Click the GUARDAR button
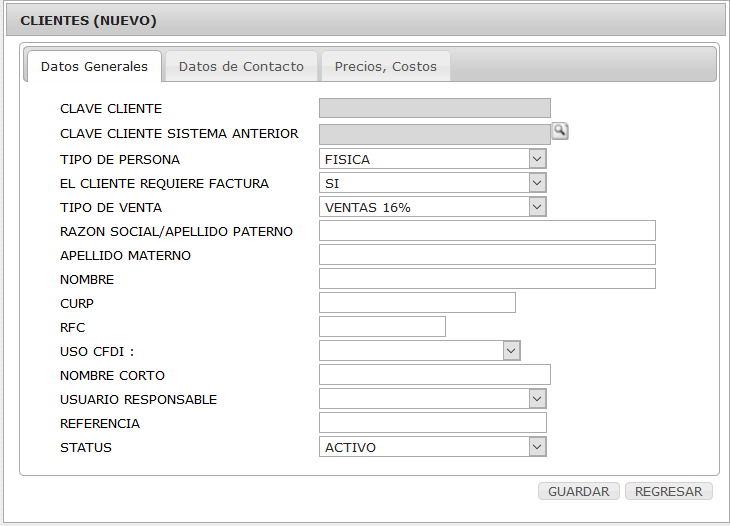 tap(579, 492)
